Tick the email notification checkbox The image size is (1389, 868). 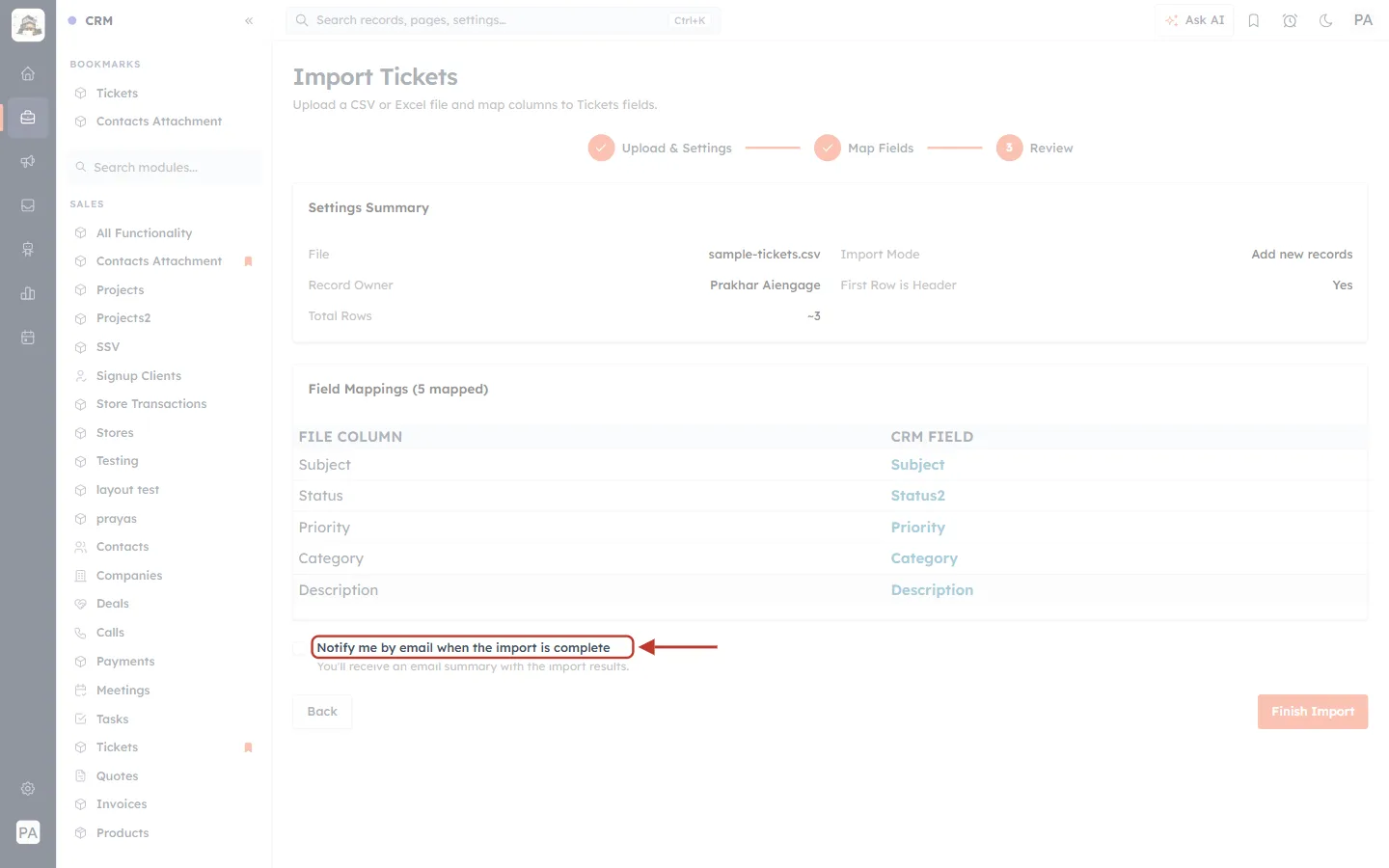pyautogui.click(x=300, y=648)
